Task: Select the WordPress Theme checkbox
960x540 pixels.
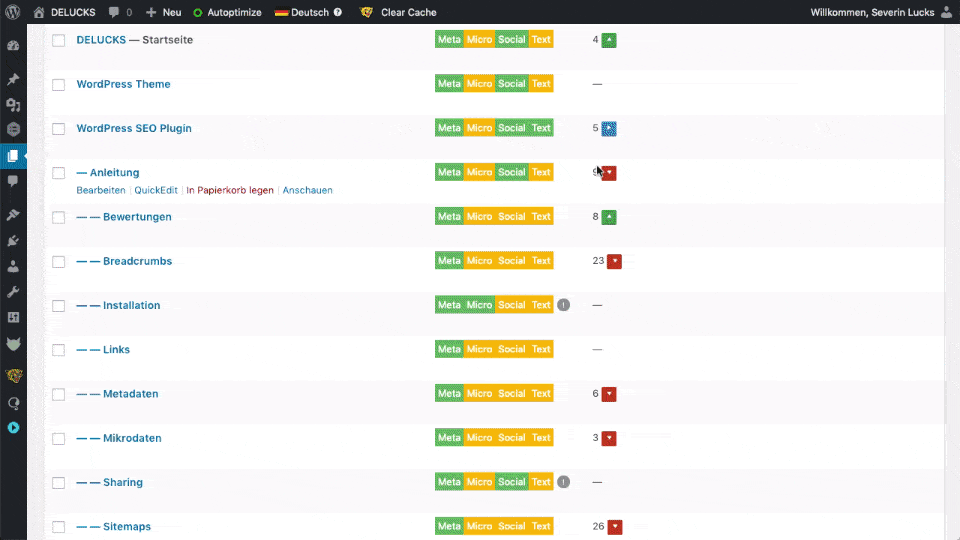Action: click(x=58, y=84)
